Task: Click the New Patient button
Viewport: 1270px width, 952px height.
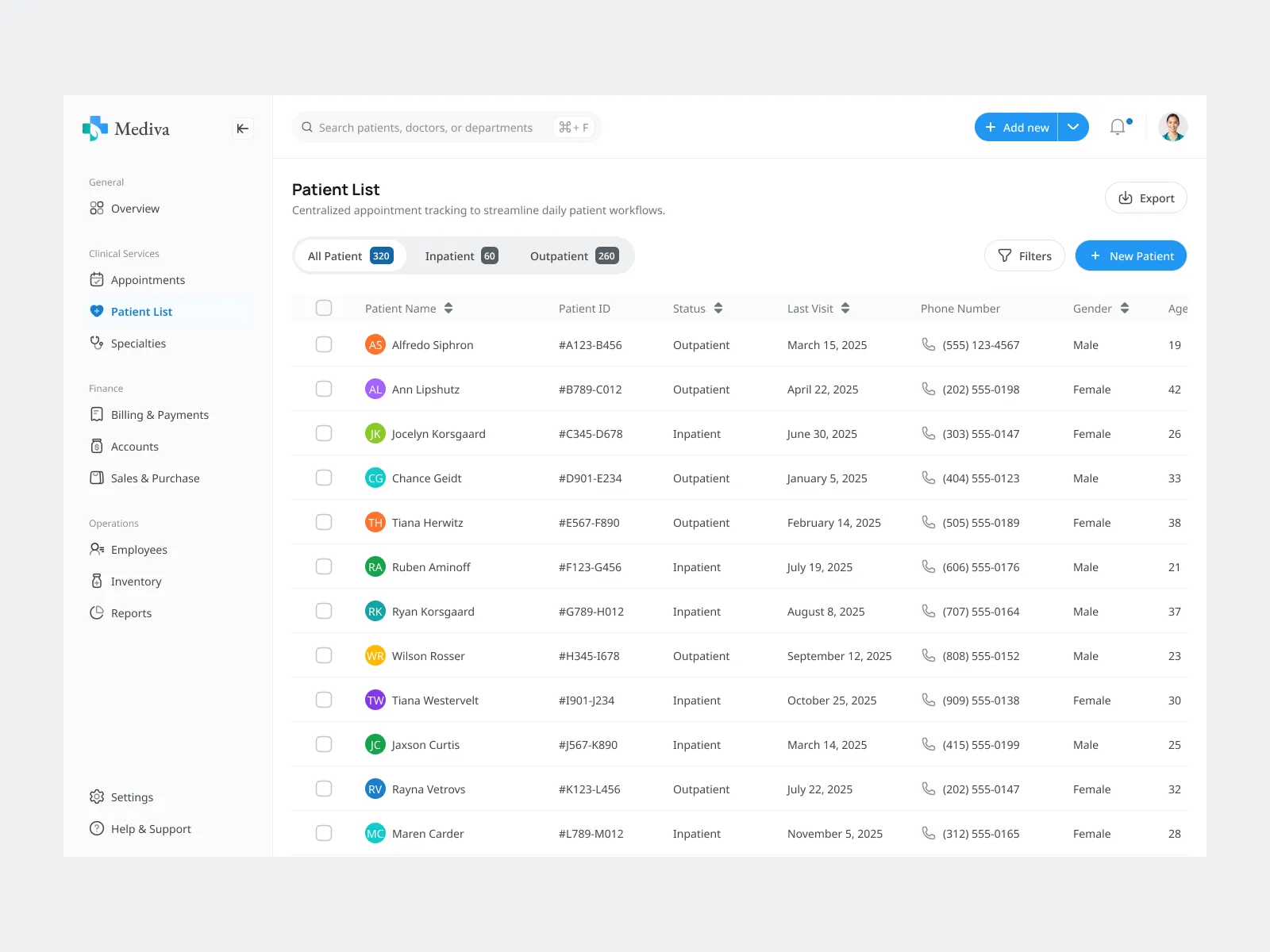Action: point(1130,255)
